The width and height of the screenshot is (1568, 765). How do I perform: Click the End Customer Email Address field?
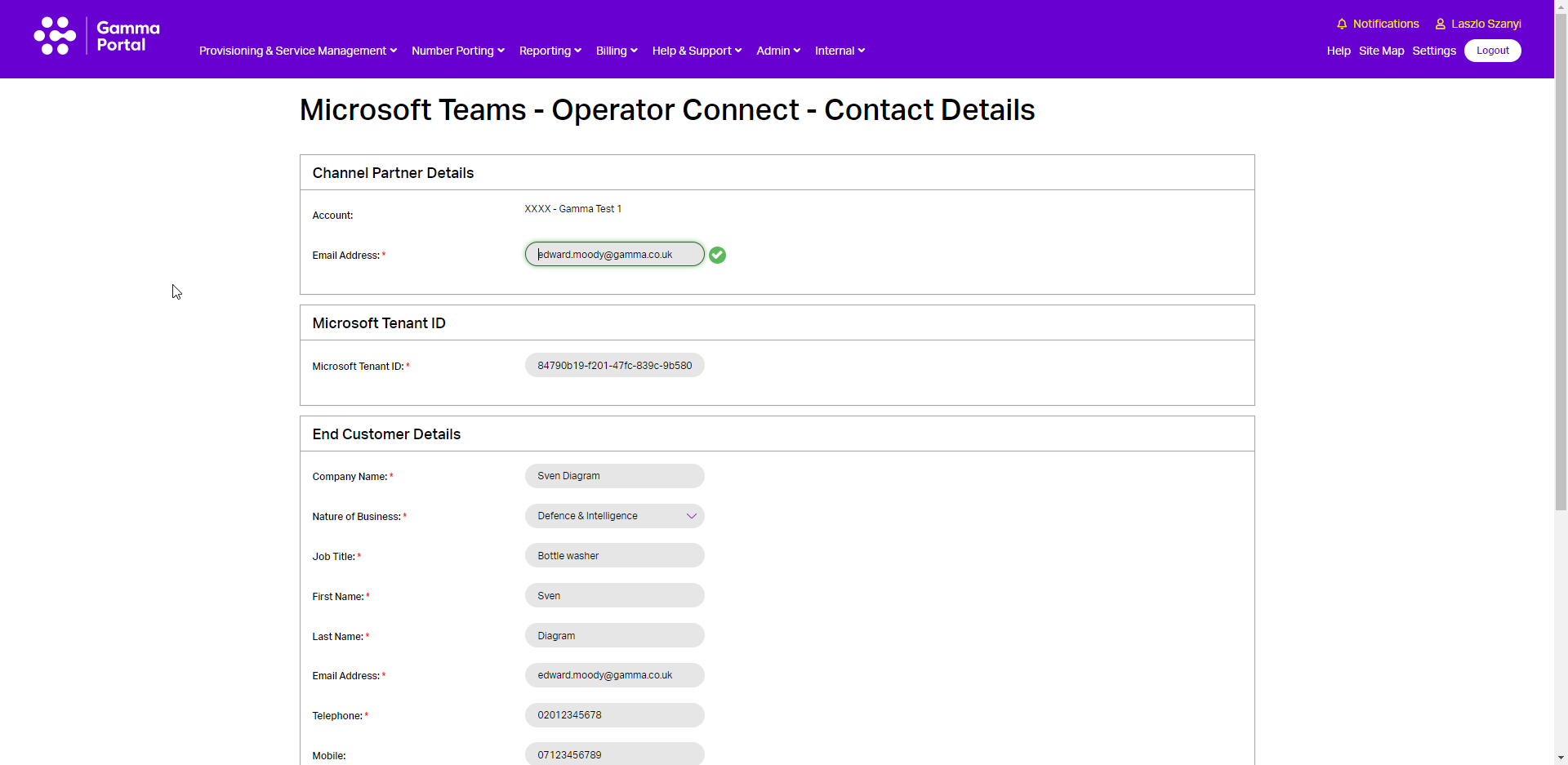pyautogui.click(x=614, y=675)
